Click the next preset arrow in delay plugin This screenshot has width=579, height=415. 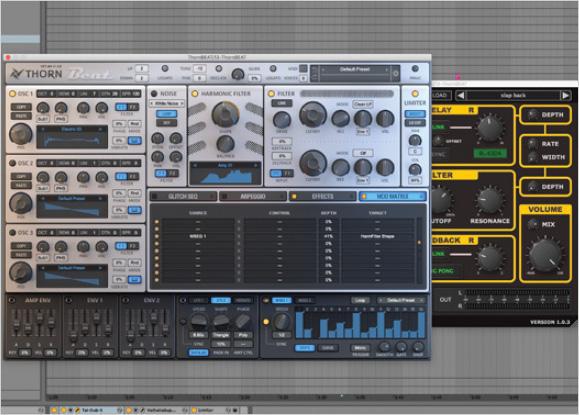(x=565, y=96)
